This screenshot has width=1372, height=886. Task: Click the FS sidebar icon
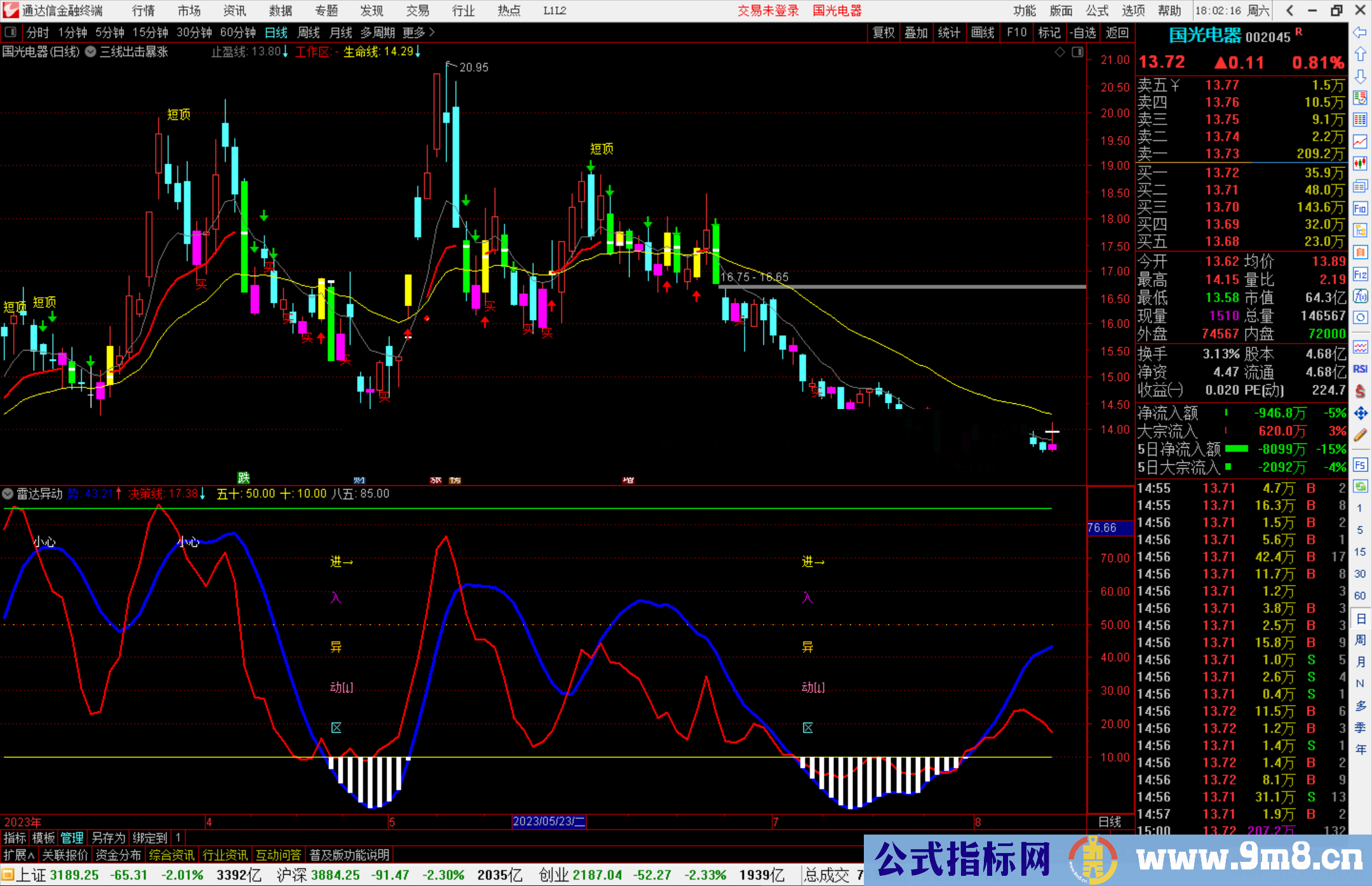click(x=1360, y=465)
